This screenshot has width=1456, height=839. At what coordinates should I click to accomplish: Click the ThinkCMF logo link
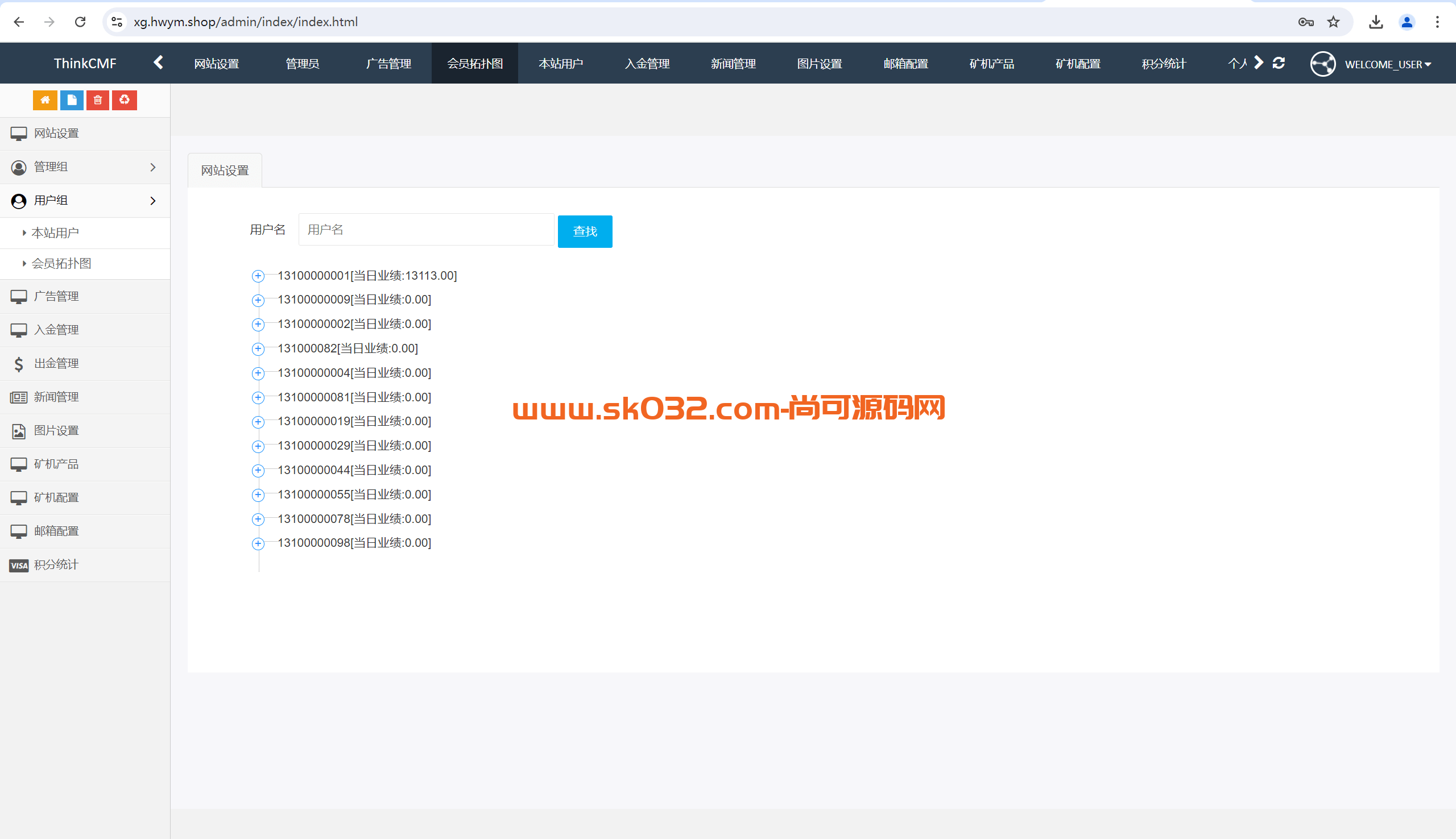[85, 64]
